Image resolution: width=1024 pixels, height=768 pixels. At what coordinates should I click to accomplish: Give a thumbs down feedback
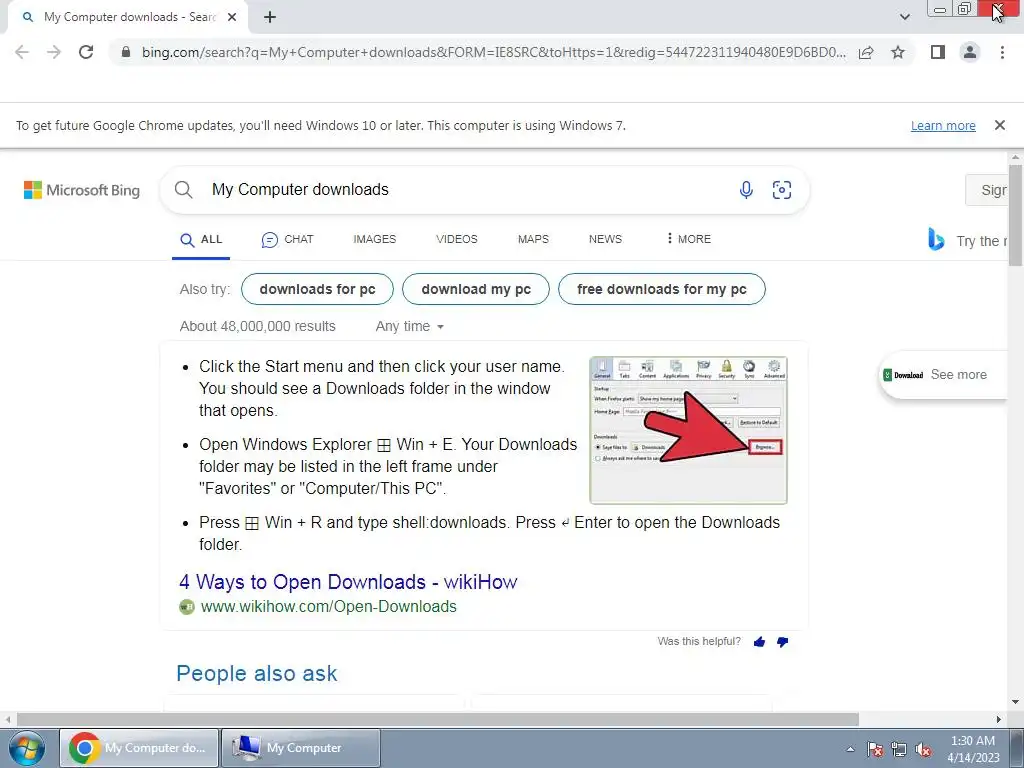click(x=782, y=642)
